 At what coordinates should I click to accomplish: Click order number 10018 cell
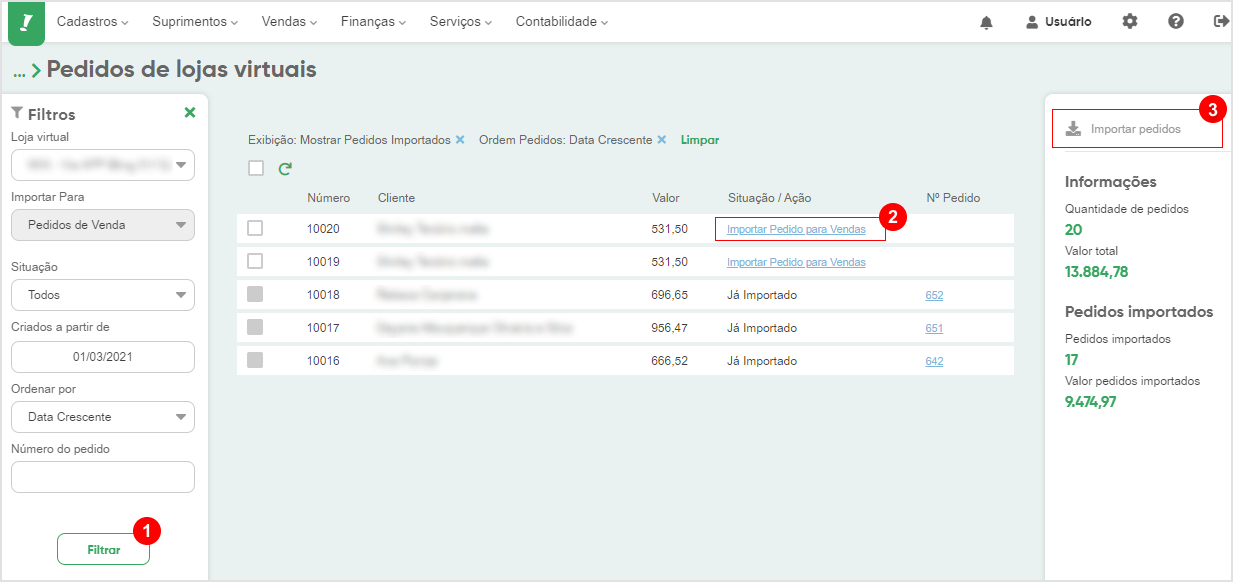pos(323,295)
